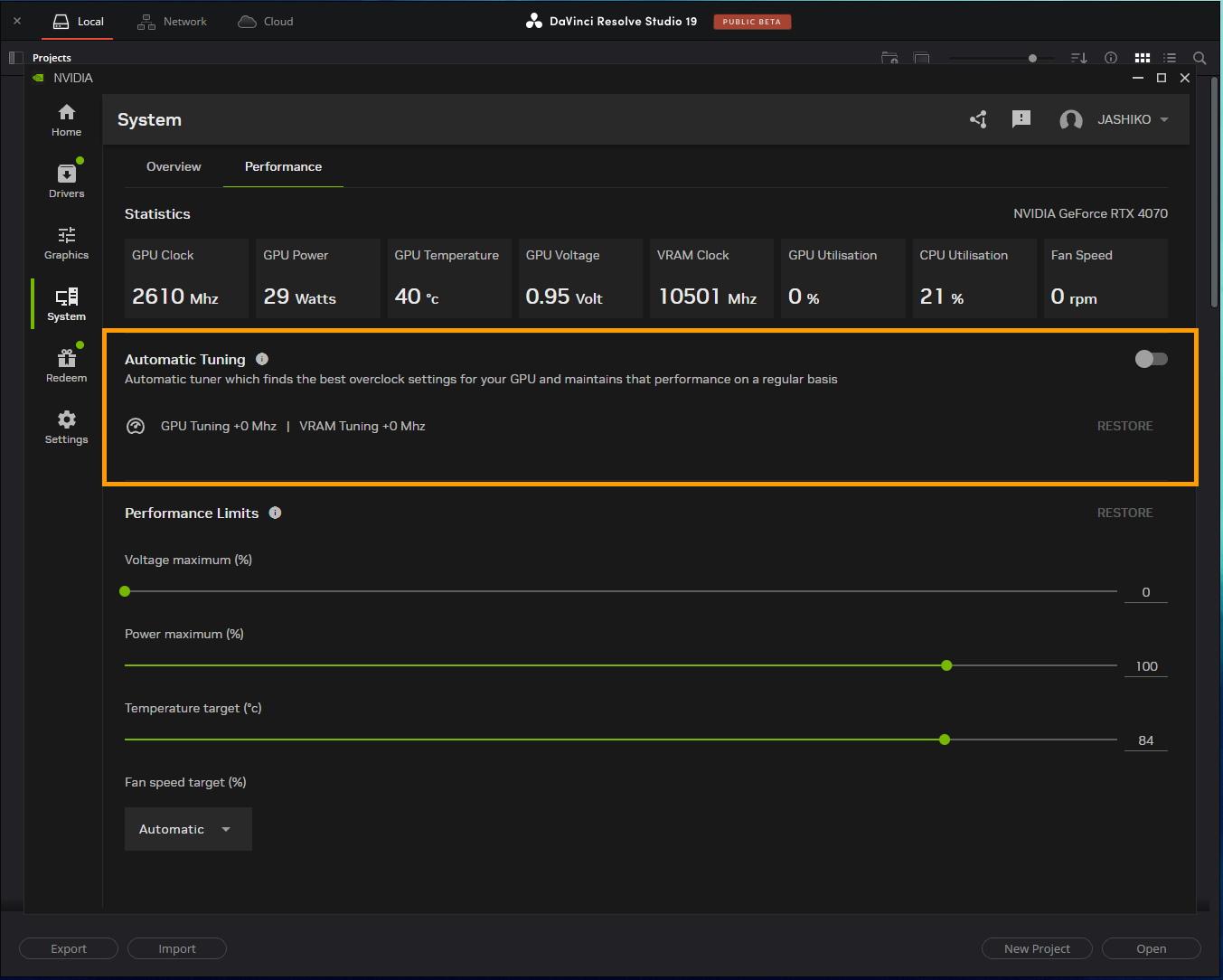The height and width of the screenshot is (980, 1223).
Task: Click the New Project button
Action: [x=1037, y=948]
